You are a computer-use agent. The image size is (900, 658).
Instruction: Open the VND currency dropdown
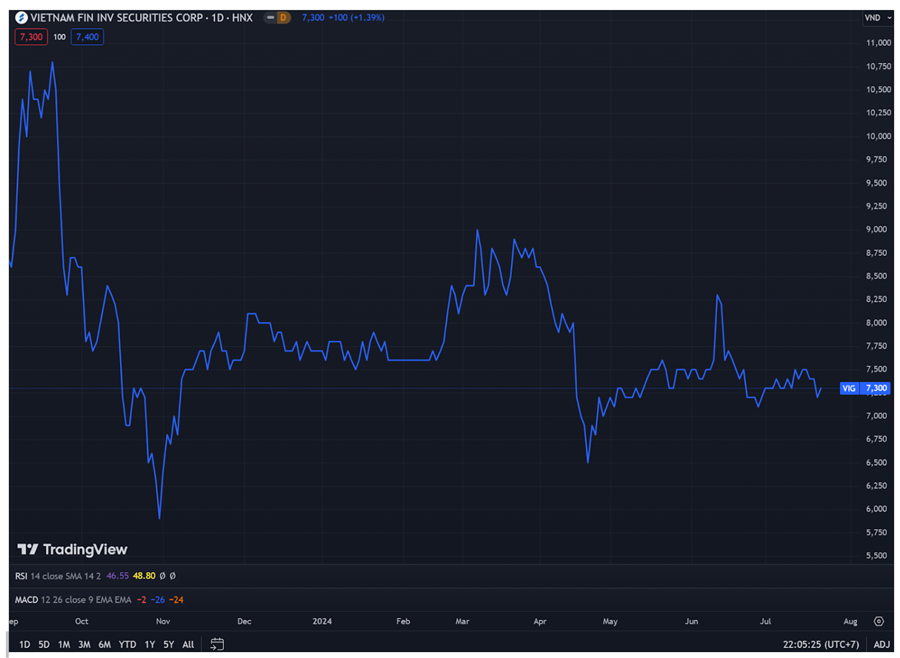(875, 18)
